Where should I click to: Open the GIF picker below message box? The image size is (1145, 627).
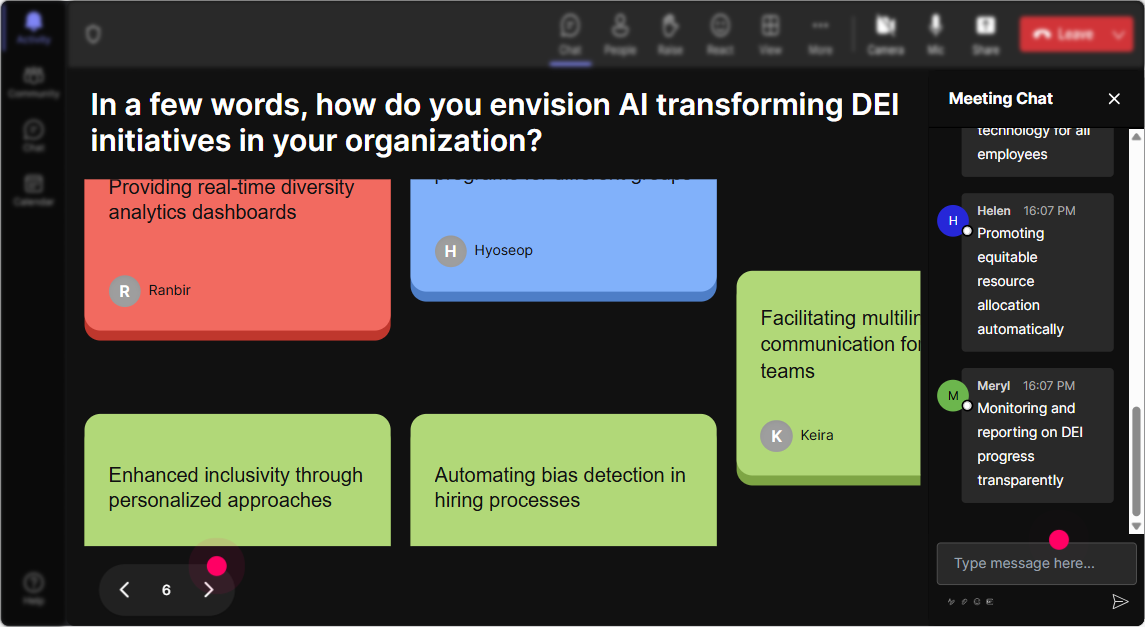990,602
